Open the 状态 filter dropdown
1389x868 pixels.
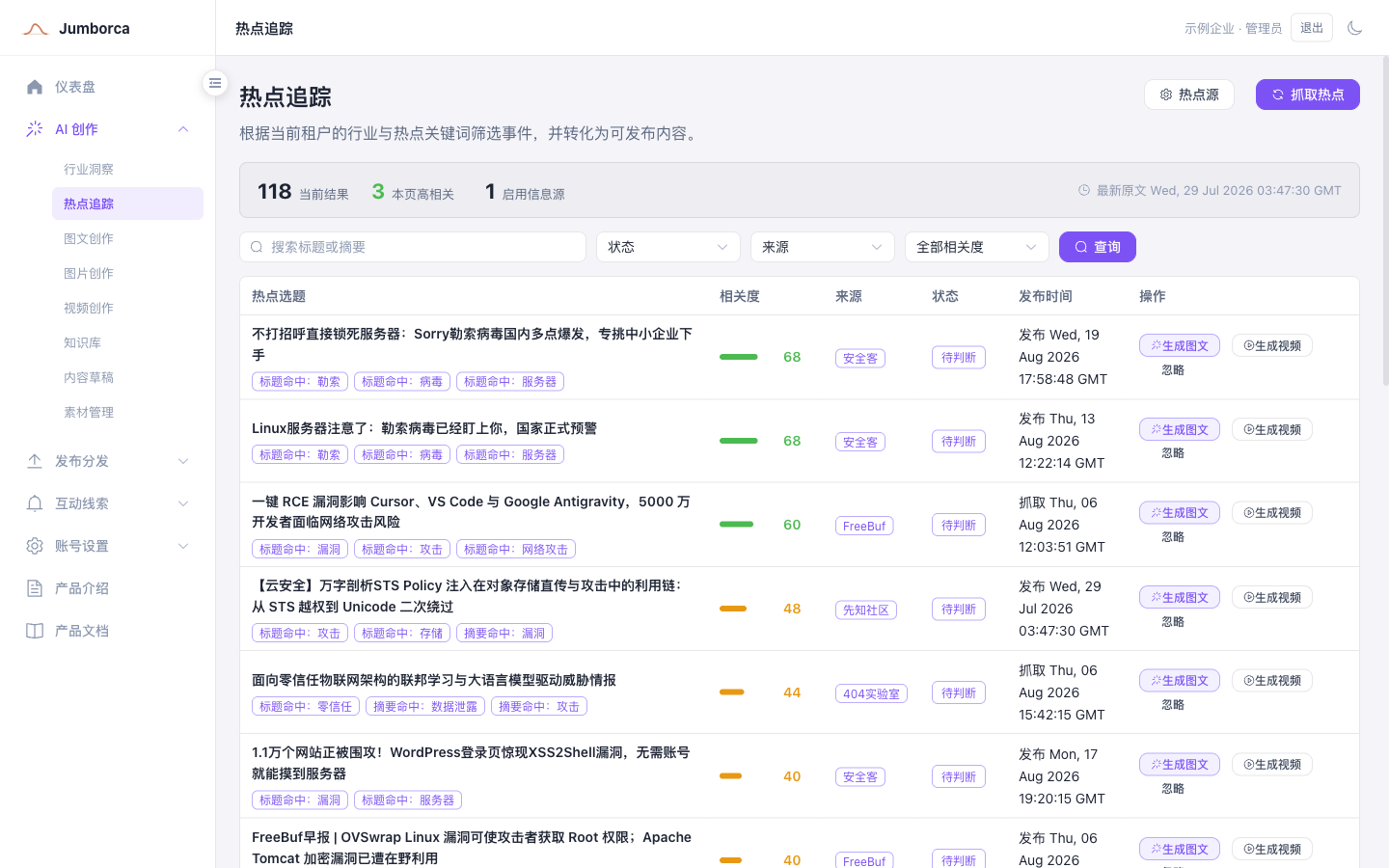click(x=668, y=247)
